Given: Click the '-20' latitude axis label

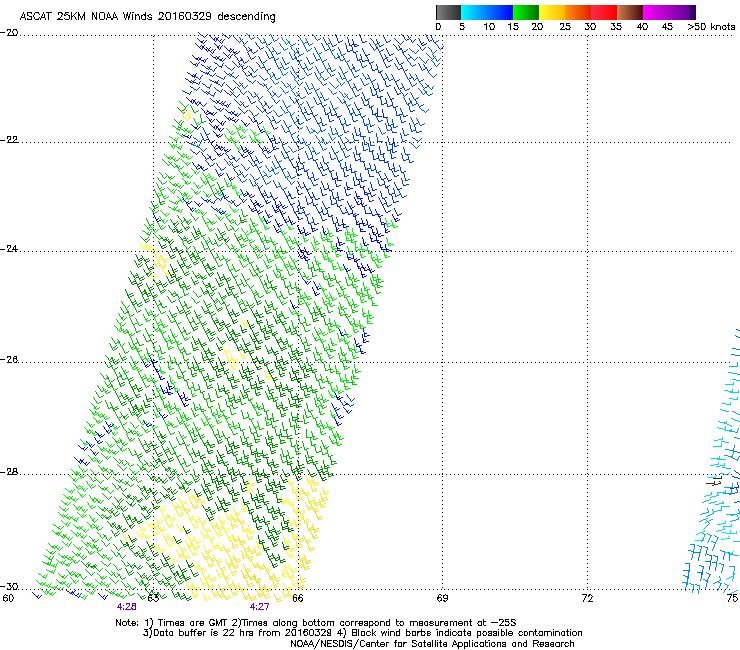Looking at the screenshot, I should [x=9, y=33].
